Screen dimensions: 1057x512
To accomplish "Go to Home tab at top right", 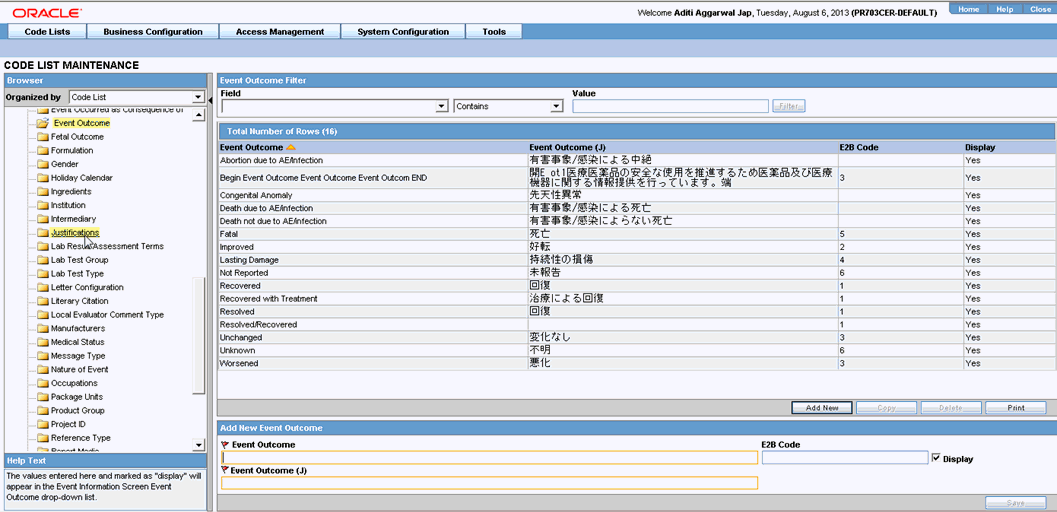I will click(969, 9).
